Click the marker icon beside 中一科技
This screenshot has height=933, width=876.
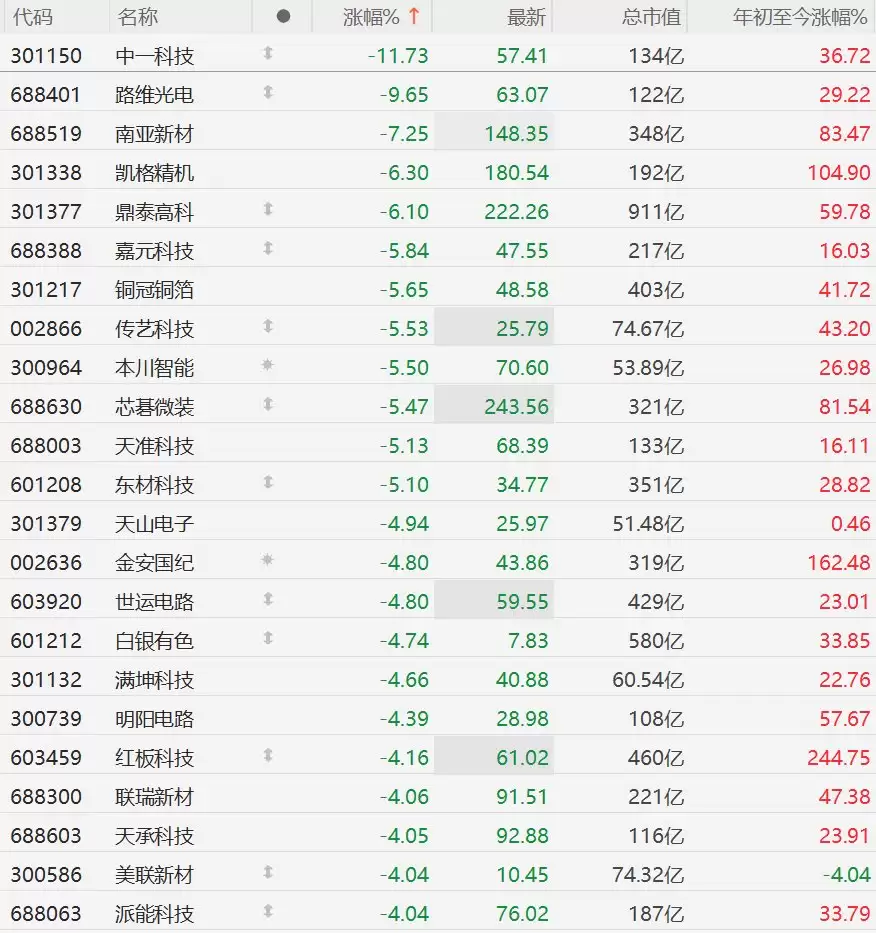(x=267, y=54)
